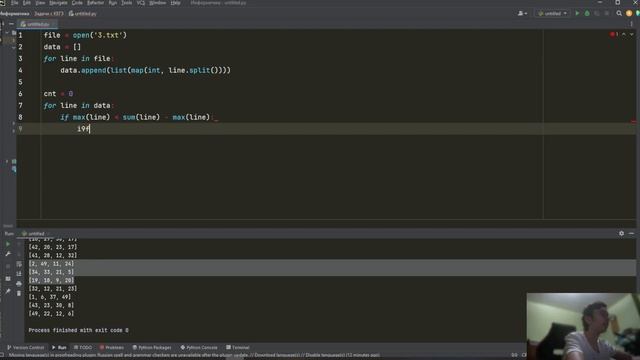The image size is (640, 360).
Task: Click line 'for line in data:'
Action: (79, 106)
